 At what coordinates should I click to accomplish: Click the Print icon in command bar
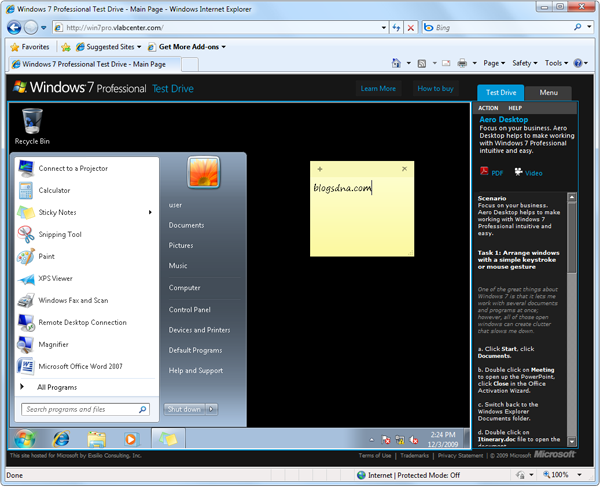click(462, 63)
